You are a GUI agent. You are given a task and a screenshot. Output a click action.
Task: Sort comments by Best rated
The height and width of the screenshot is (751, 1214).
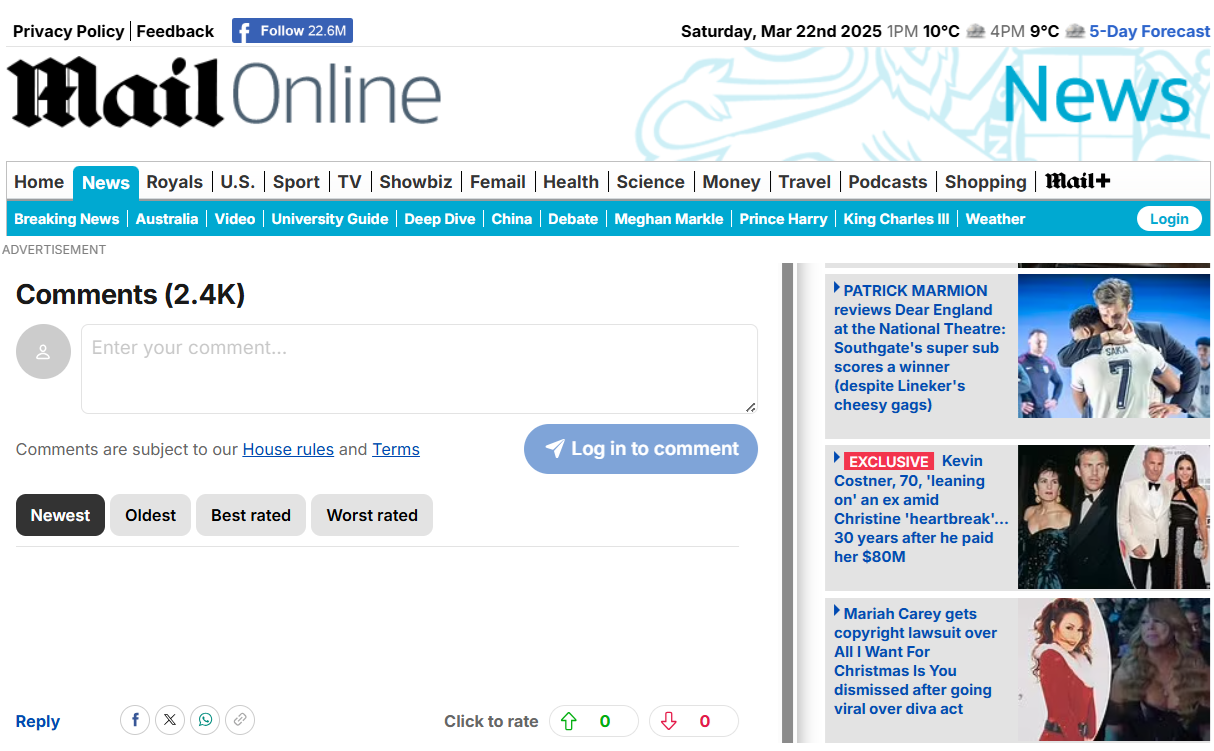coord(251,515)
